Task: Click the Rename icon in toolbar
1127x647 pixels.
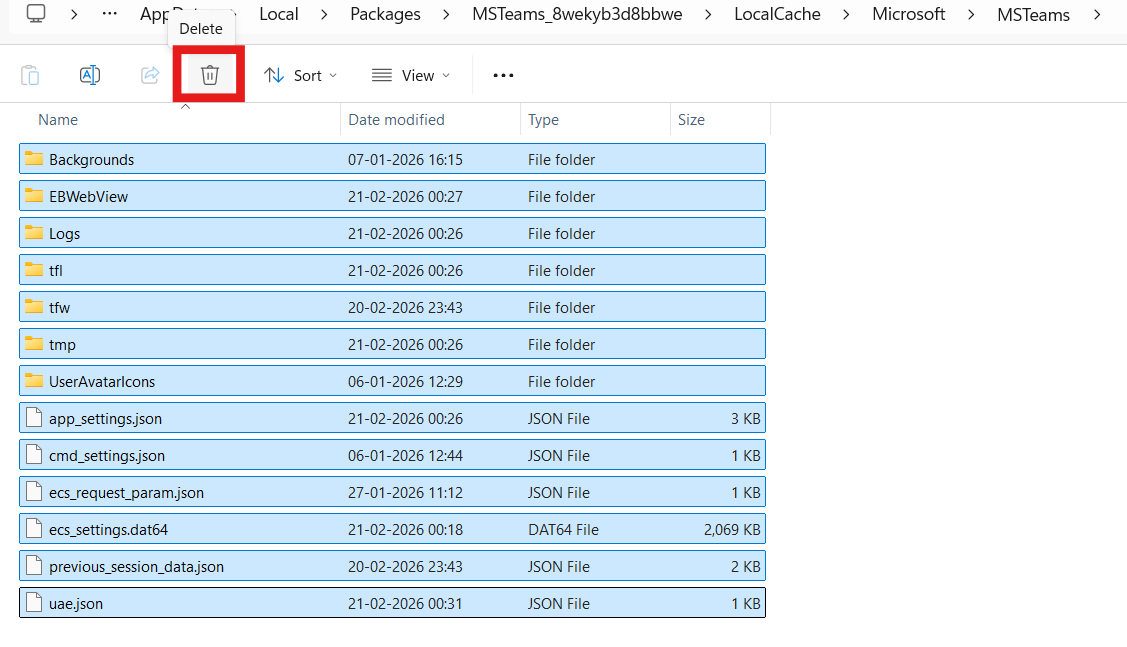Action: 90,75
